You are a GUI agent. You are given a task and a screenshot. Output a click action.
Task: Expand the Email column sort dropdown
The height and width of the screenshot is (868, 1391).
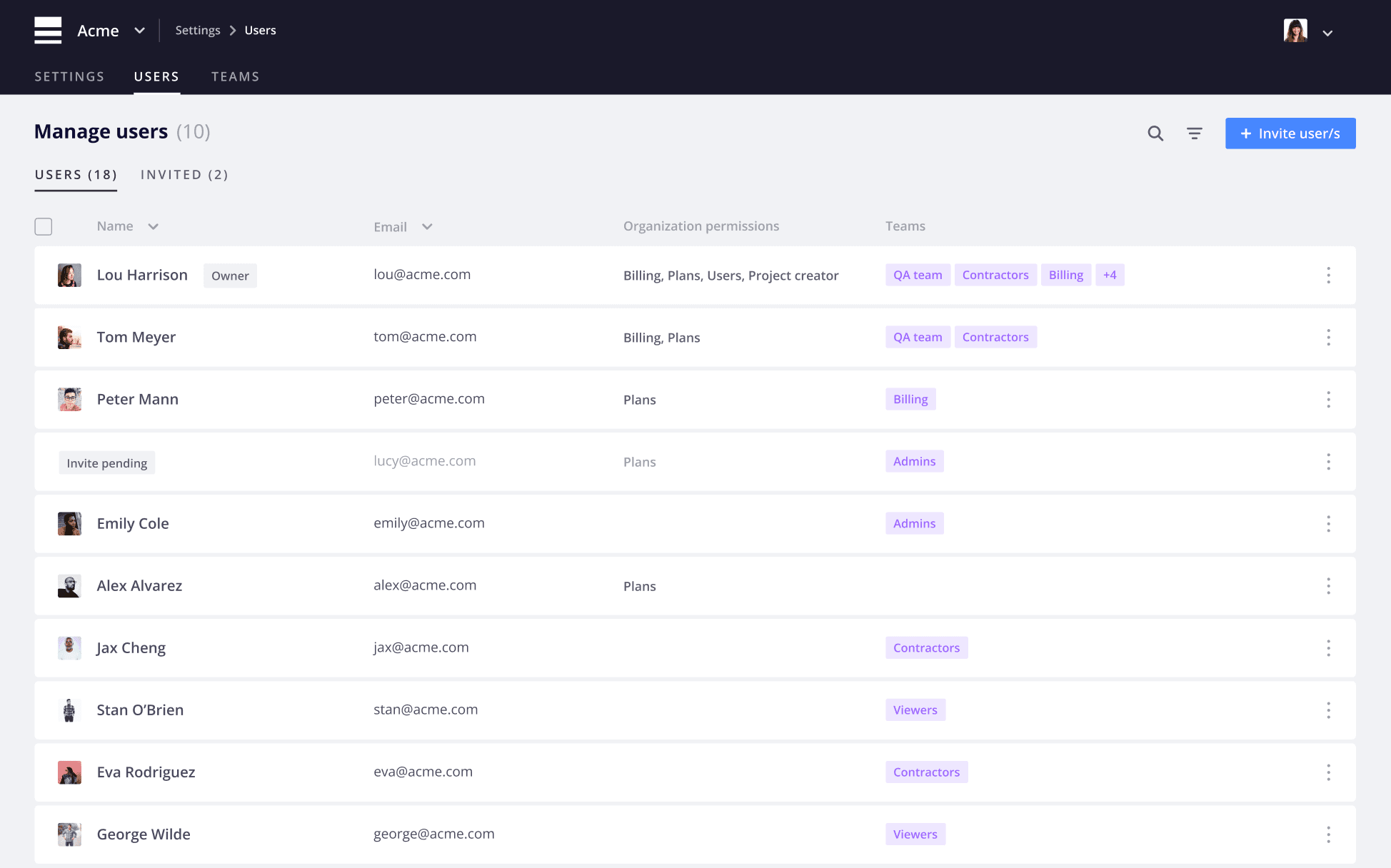tap(427, 226)
